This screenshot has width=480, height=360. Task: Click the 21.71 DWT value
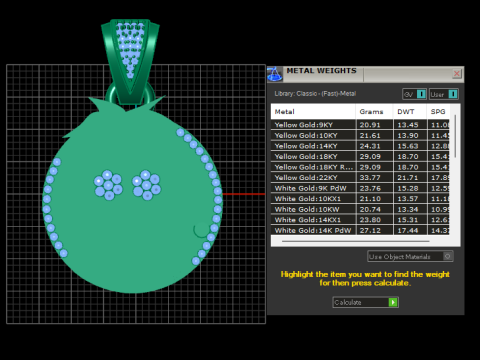tap(408, 178)
